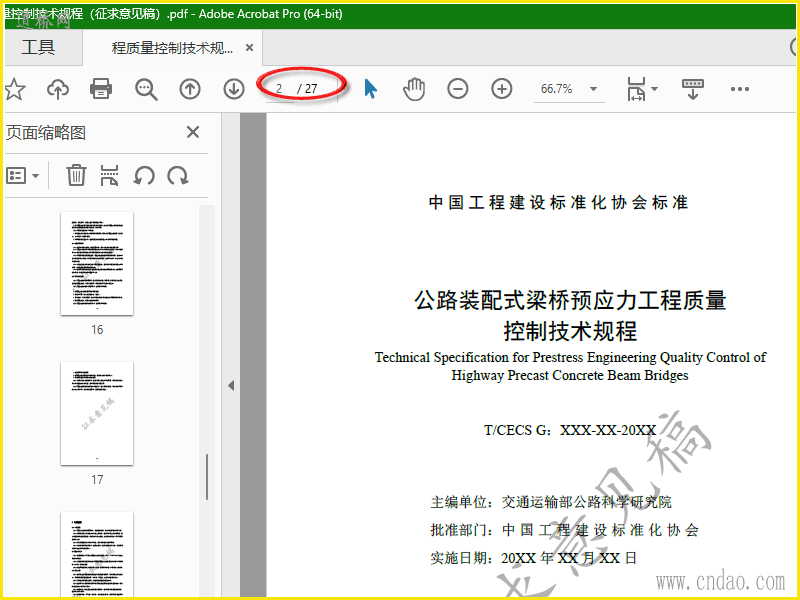Go to next page with down arrow

coord(234,89)
